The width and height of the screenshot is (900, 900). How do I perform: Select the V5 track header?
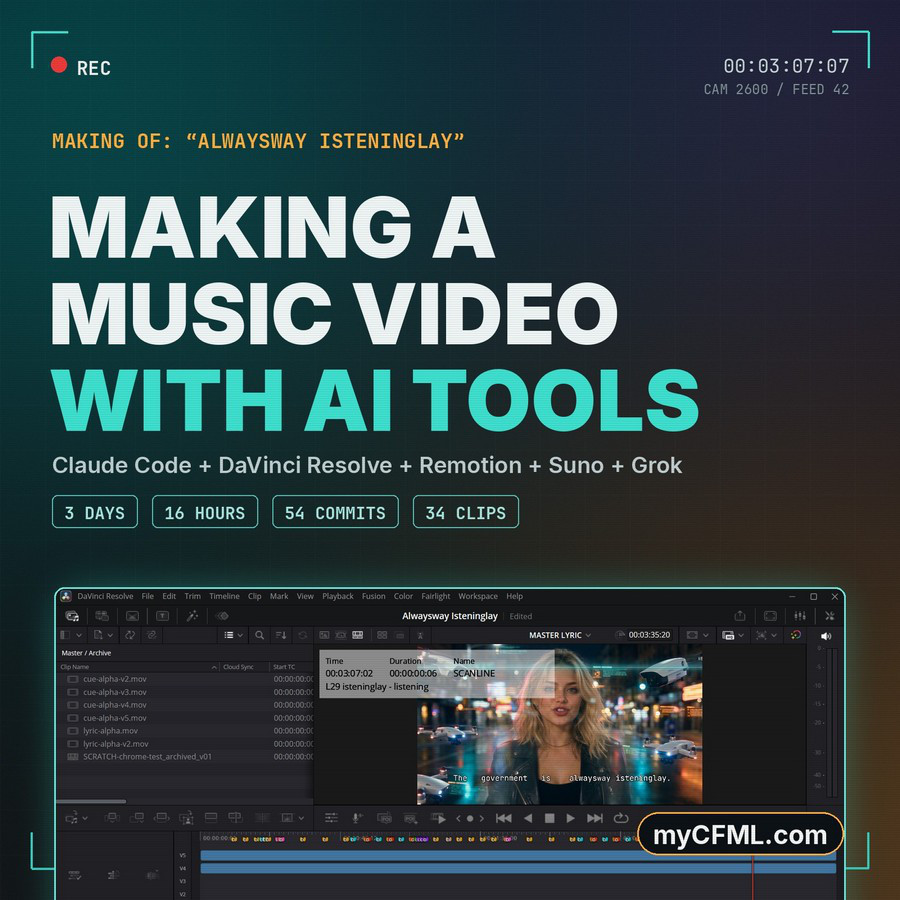[183, 855]
